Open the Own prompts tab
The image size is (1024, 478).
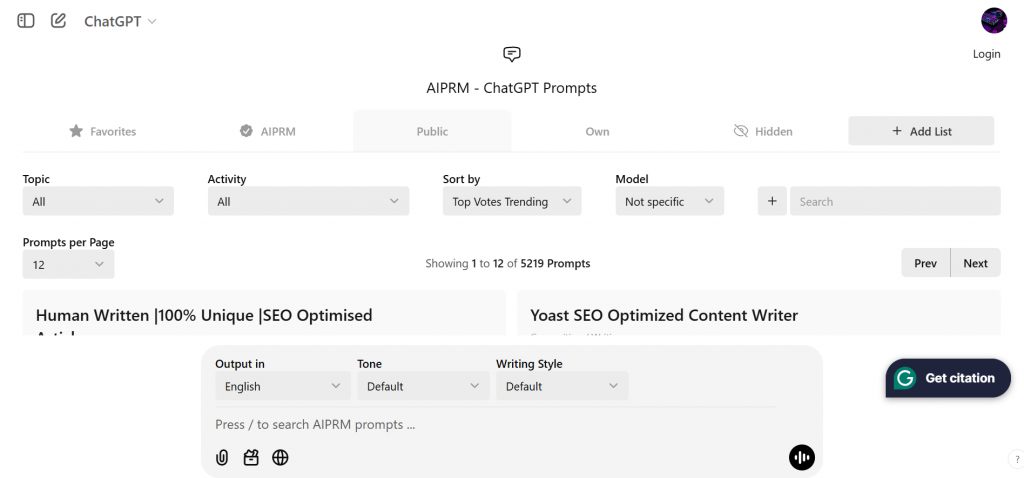[x=597, y=131]
